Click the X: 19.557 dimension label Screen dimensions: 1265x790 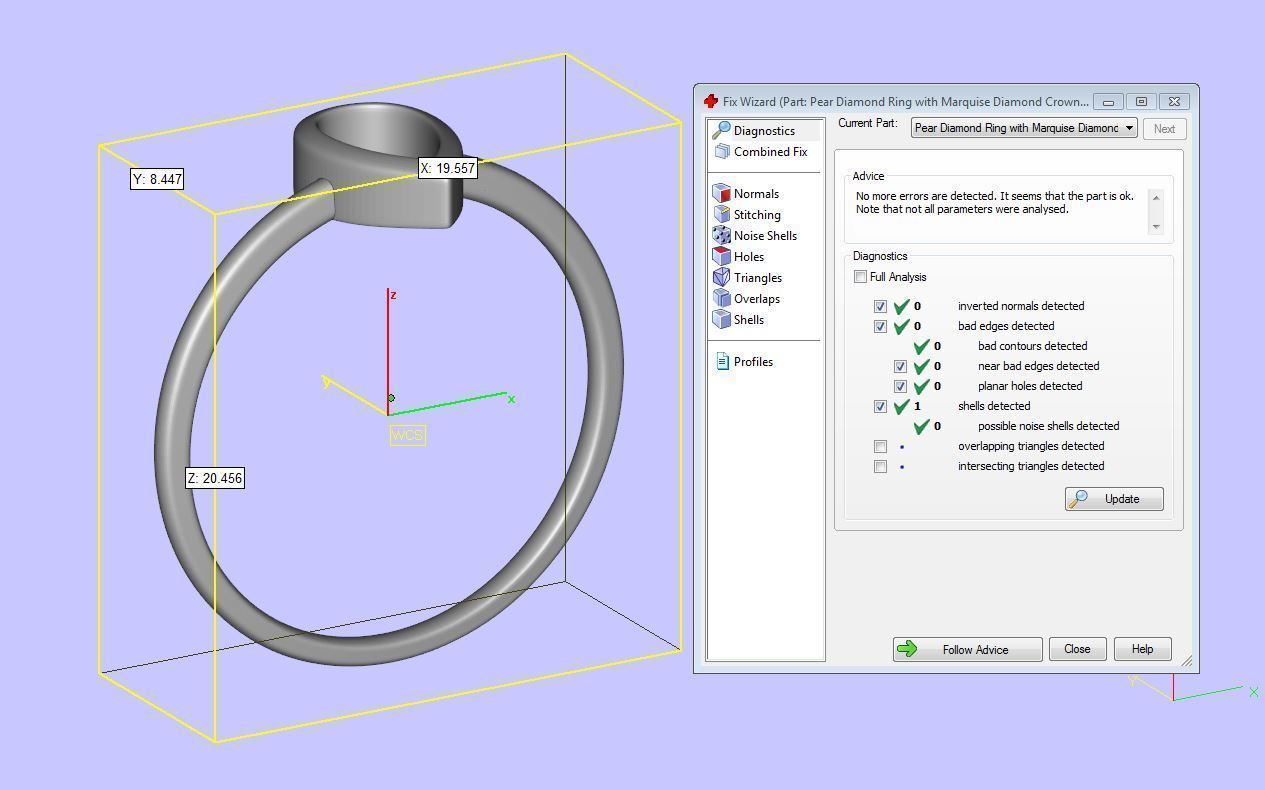pyautogui.click(x=448, y=168)
